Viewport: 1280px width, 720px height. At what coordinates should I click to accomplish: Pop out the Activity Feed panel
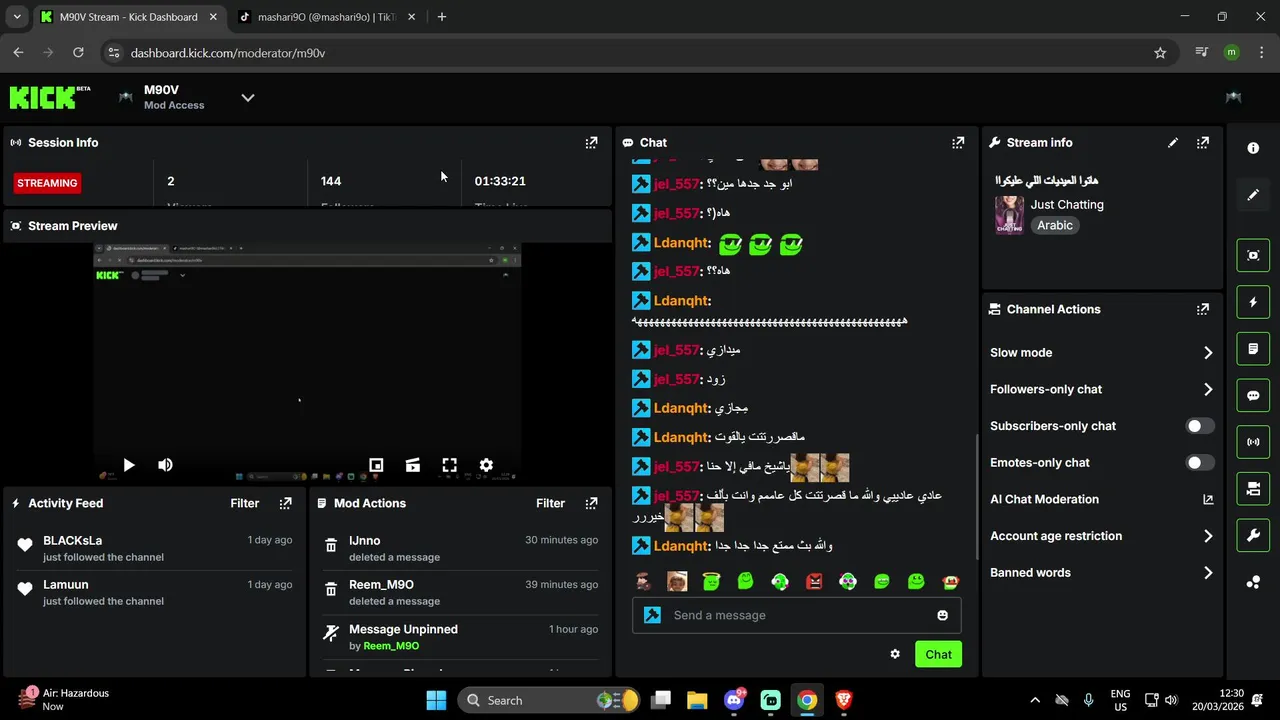(x=285, y=503)
